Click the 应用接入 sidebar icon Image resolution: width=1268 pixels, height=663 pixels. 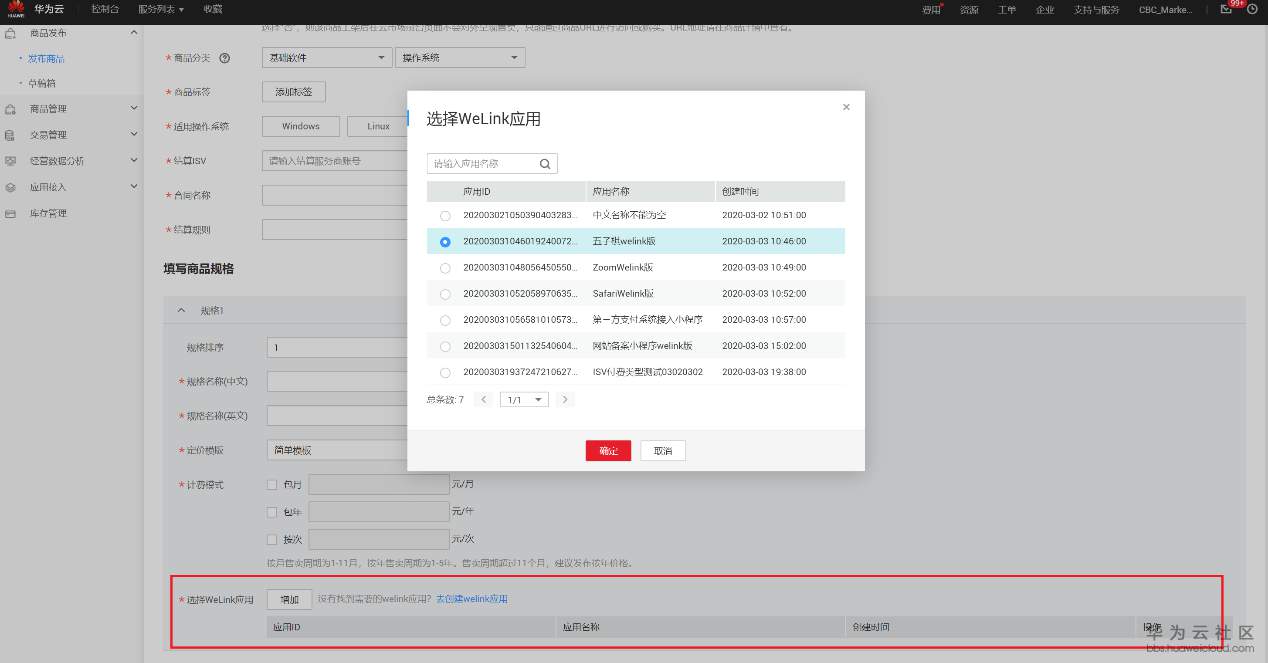click(x=10, y=187)
